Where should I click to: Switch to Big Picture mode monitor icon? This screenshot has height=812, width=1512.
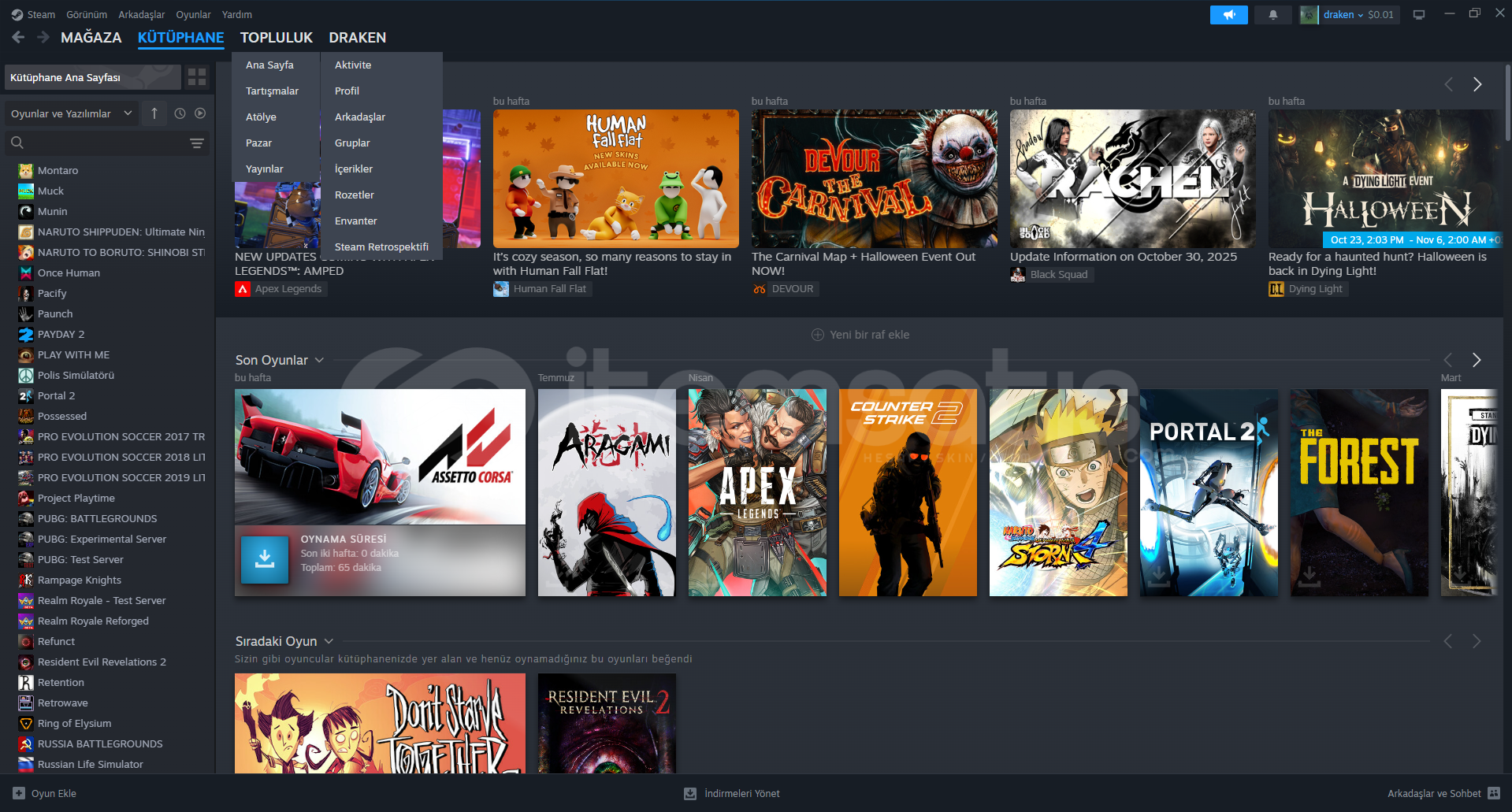pyautogui.click(x=1419, y=15)
